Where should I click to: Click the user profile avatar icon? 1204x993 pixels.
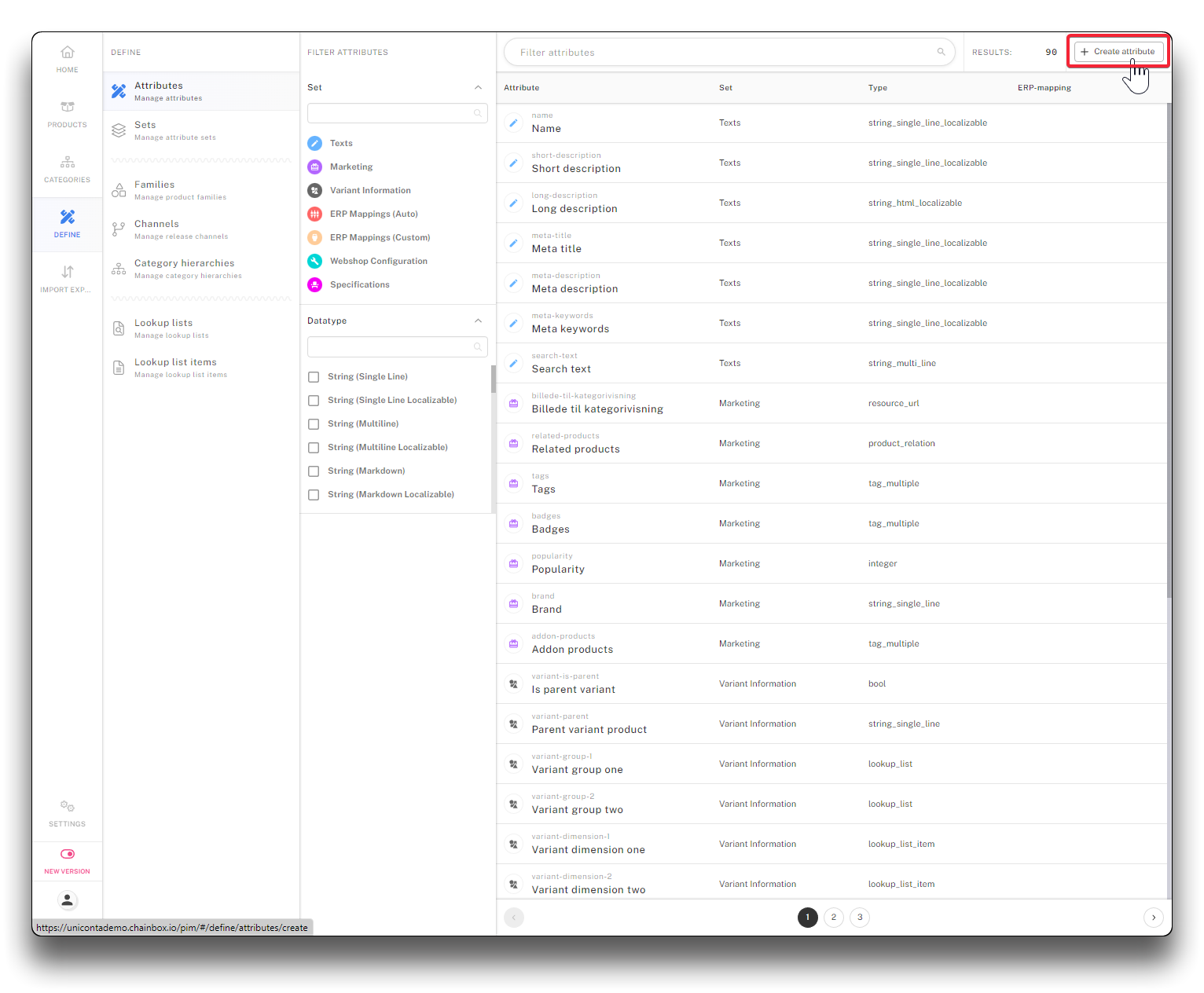pos(68,900)
